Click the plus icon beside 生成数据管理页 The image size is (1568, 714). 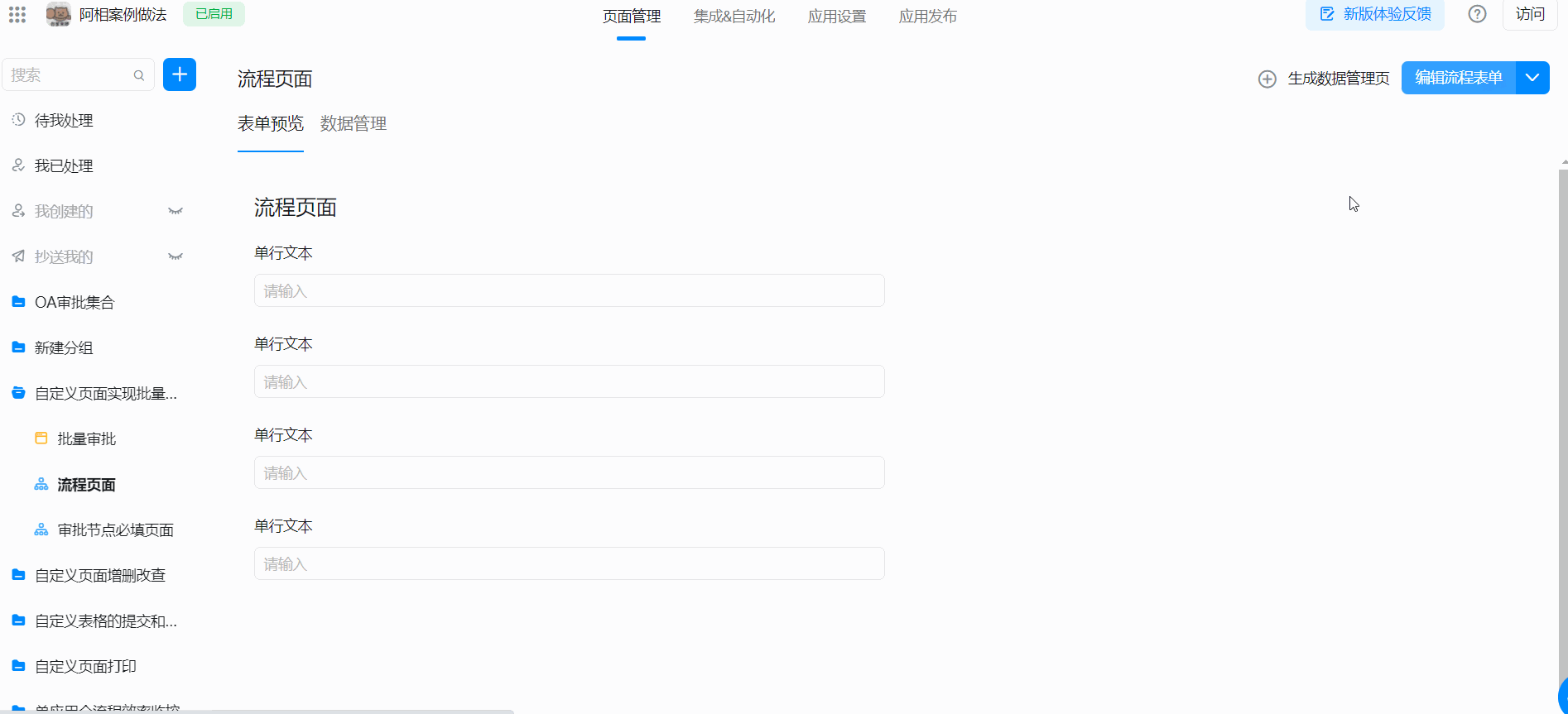[1267, 79]
